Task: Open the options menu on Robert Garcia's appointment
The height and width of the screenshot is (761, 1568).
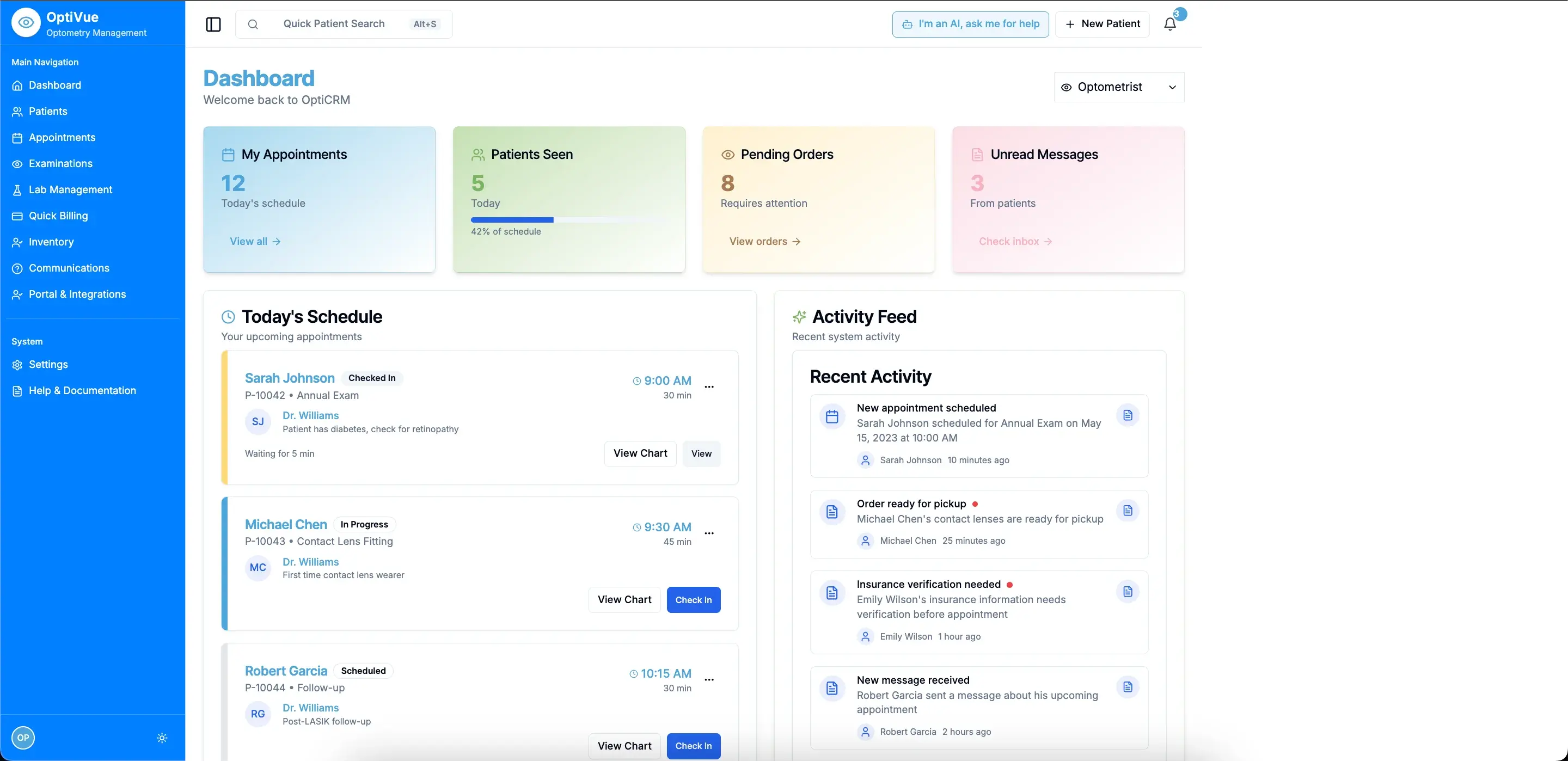Action: pyautogui.click(x=710, y=679)
